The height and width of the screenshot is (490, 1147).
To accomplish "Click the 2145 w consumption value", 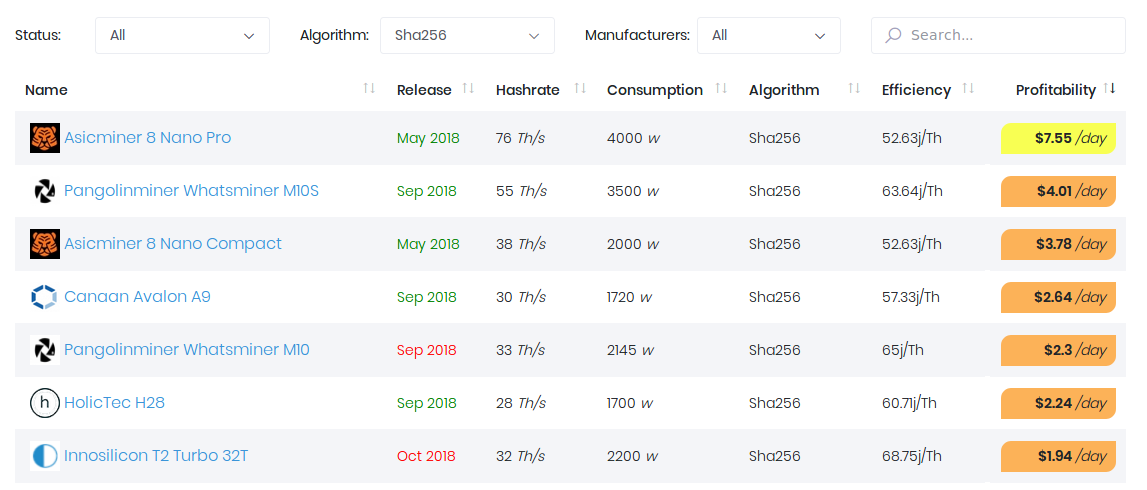I will click(x=631, y=350).
